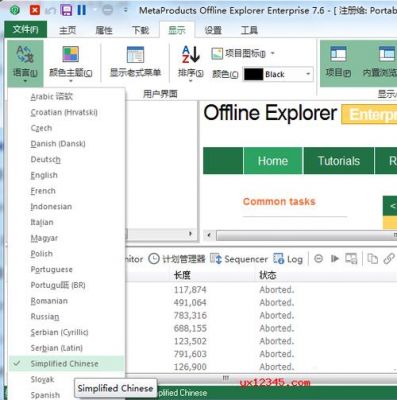The width and height of the screenshot is (397, 400).
Task: Open the File (文件) menu
Action: tap(26, 30)
